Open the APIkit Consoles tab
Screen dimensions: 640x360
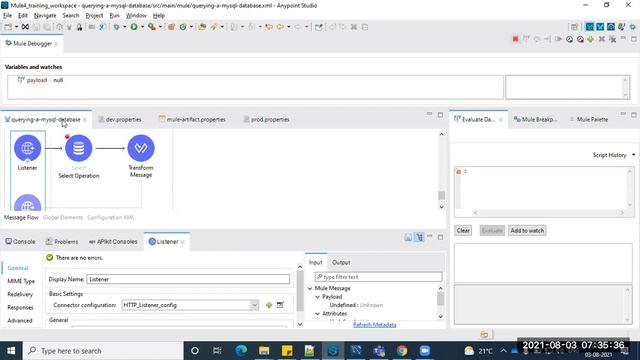(x=113, y=242)
